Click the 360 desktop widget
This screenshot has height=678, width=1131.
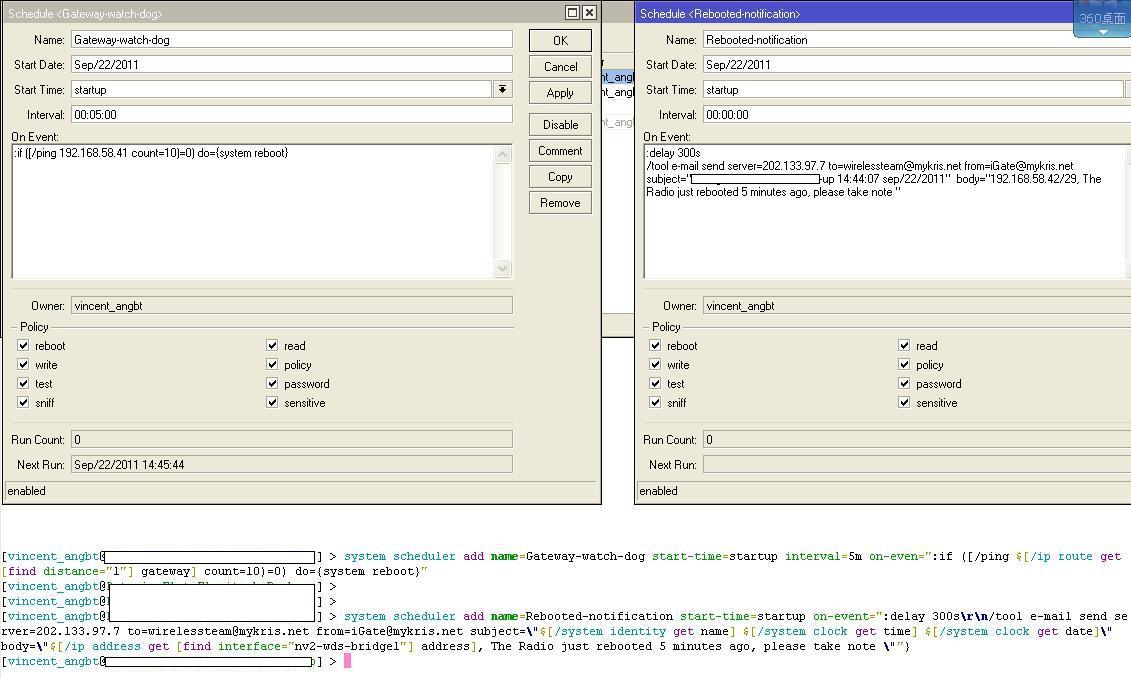pos(1102,18)
